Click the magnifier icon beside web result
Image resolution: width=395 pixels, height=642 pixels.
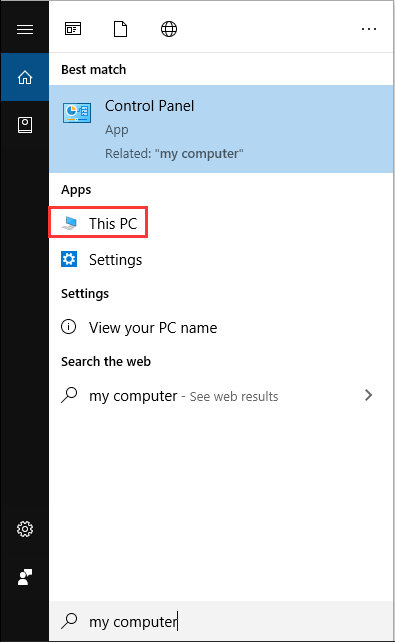[69, 395]
